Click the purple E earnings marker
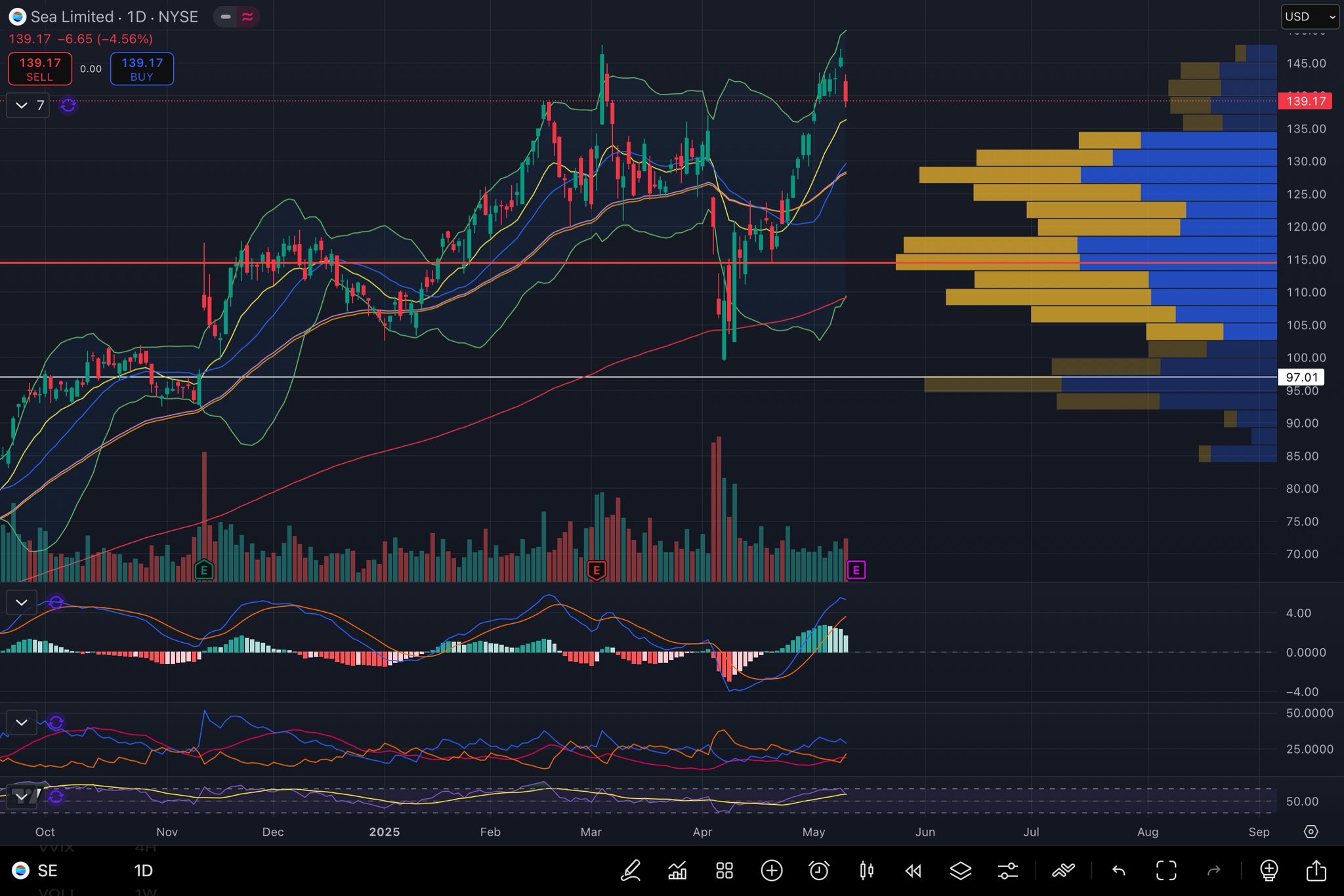 pos(856,570)
